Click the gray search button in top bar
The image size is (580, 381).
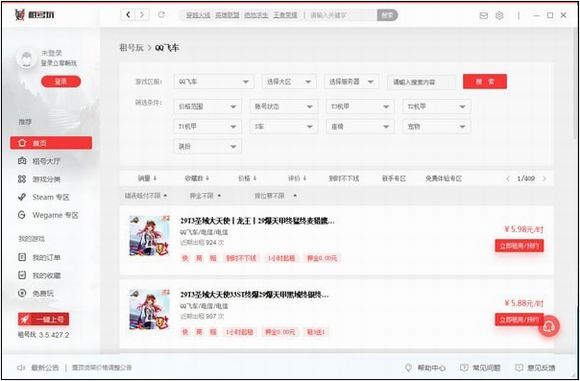387,15
